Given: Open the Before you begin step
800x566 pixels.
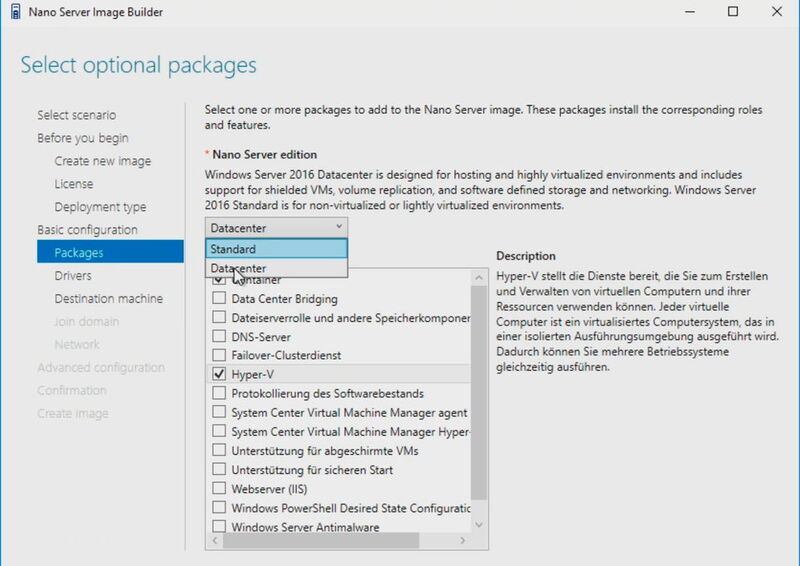Looking at the screenshot, I should 83,138.
